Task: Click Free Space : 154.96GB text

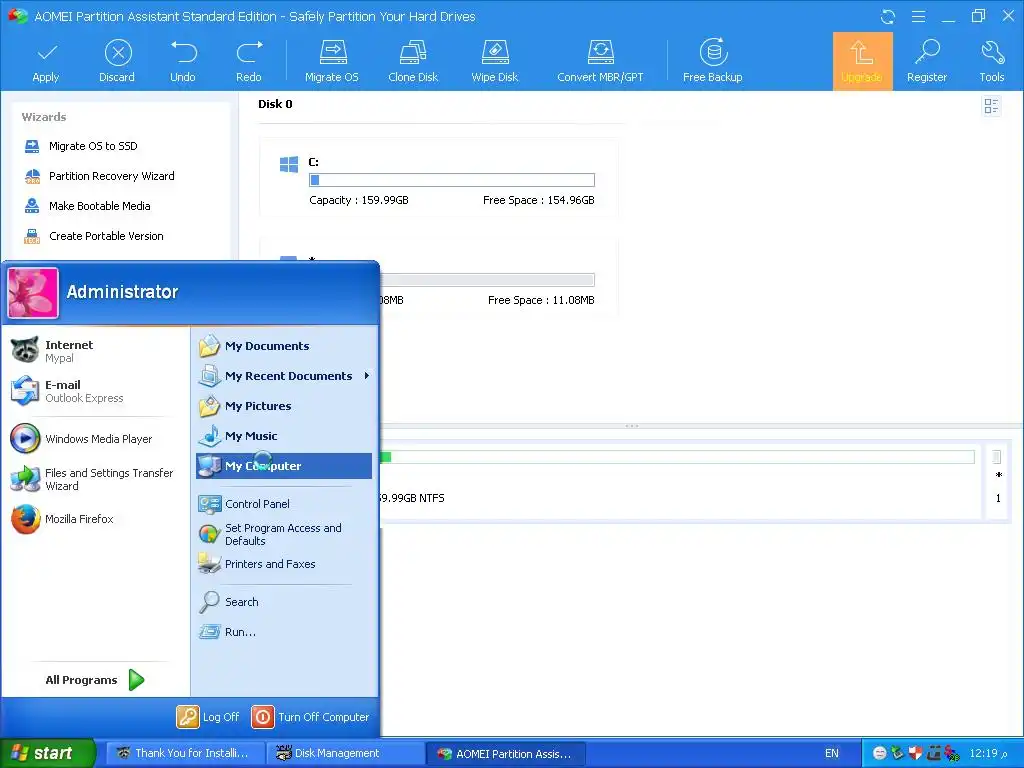Action: [x=539, y=200]
